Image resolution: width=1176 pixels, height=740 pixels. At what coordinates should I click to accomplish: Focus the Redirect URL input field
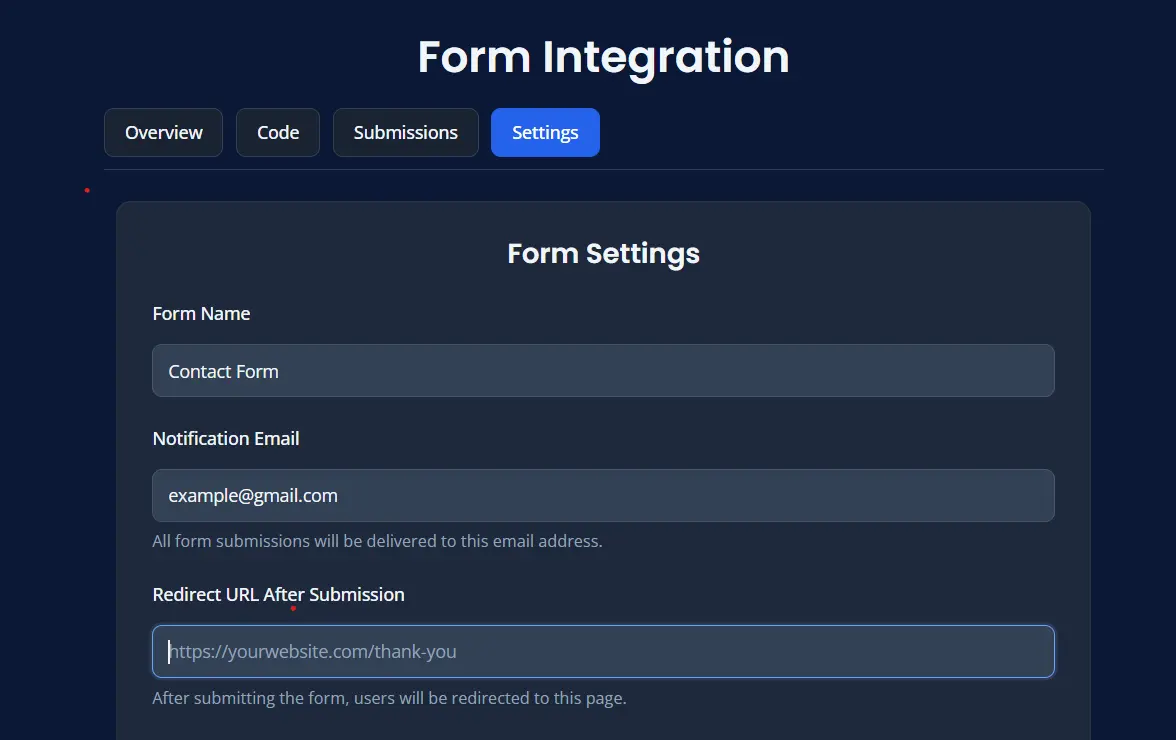pyautogui.click(x=603, y=652)
